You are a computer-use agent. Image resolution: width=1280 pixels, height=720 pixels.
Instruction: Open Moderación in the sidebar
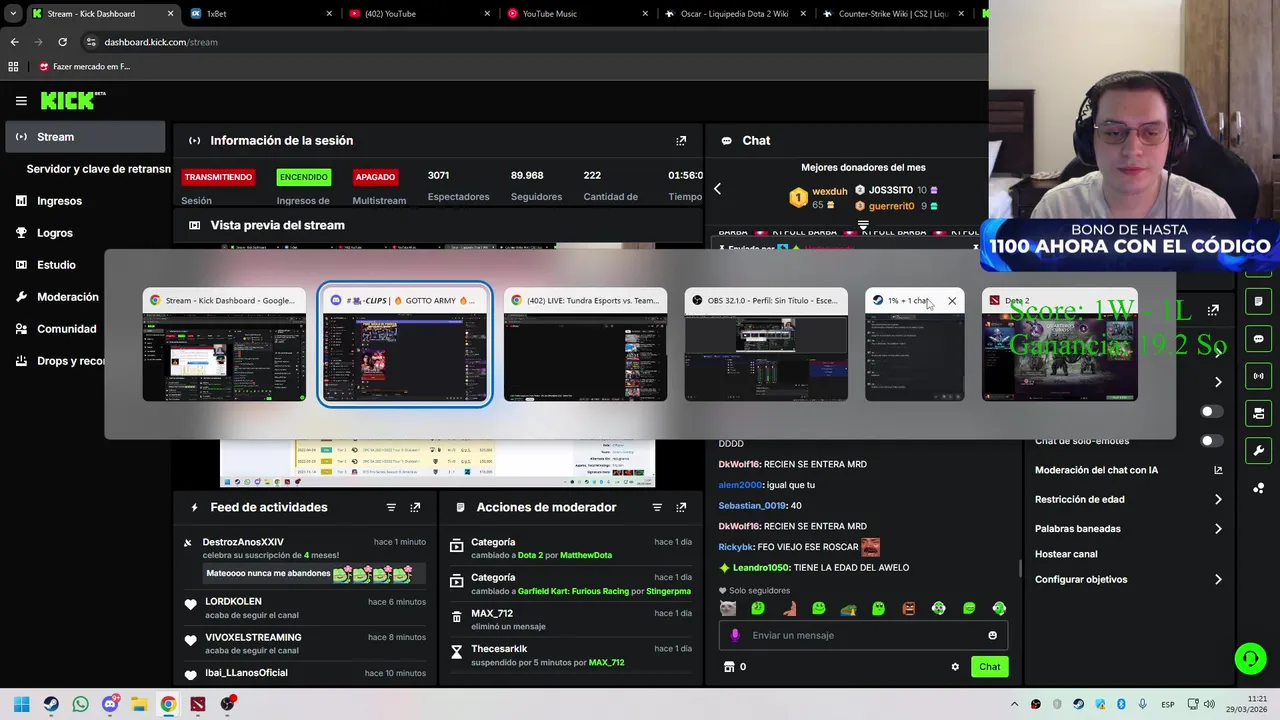coord(68,297)
